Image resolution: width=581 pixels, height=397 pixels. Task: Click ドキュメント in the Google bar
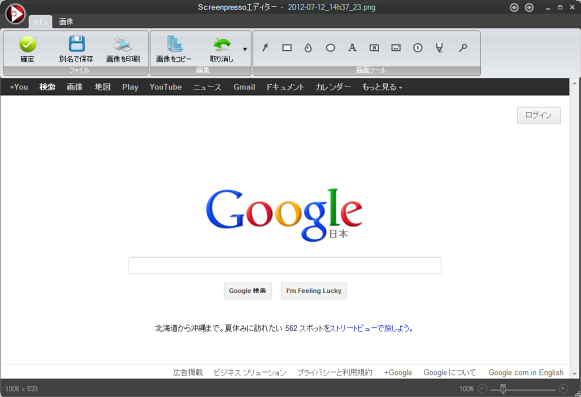coord(285,87)
